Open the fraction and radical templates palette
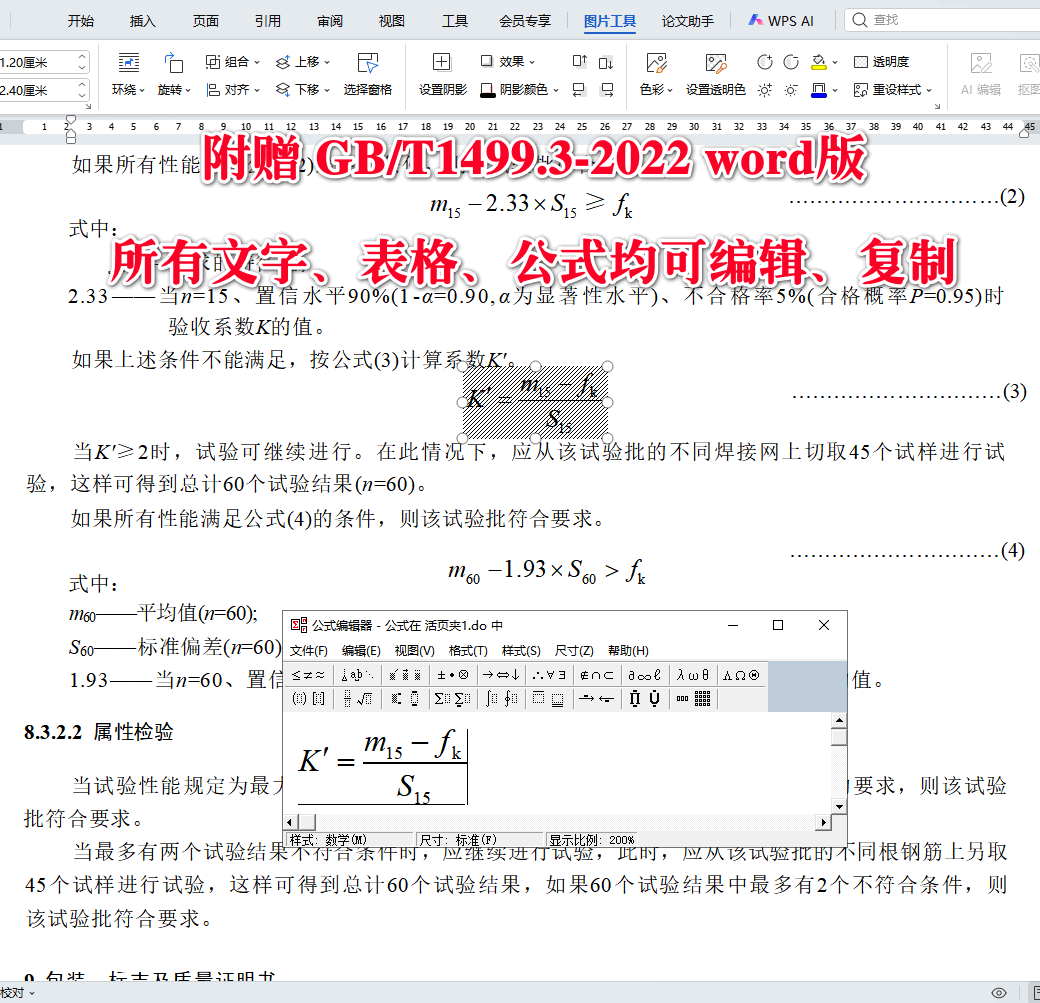This screenshot has width=1040, height=1003. 358,699
